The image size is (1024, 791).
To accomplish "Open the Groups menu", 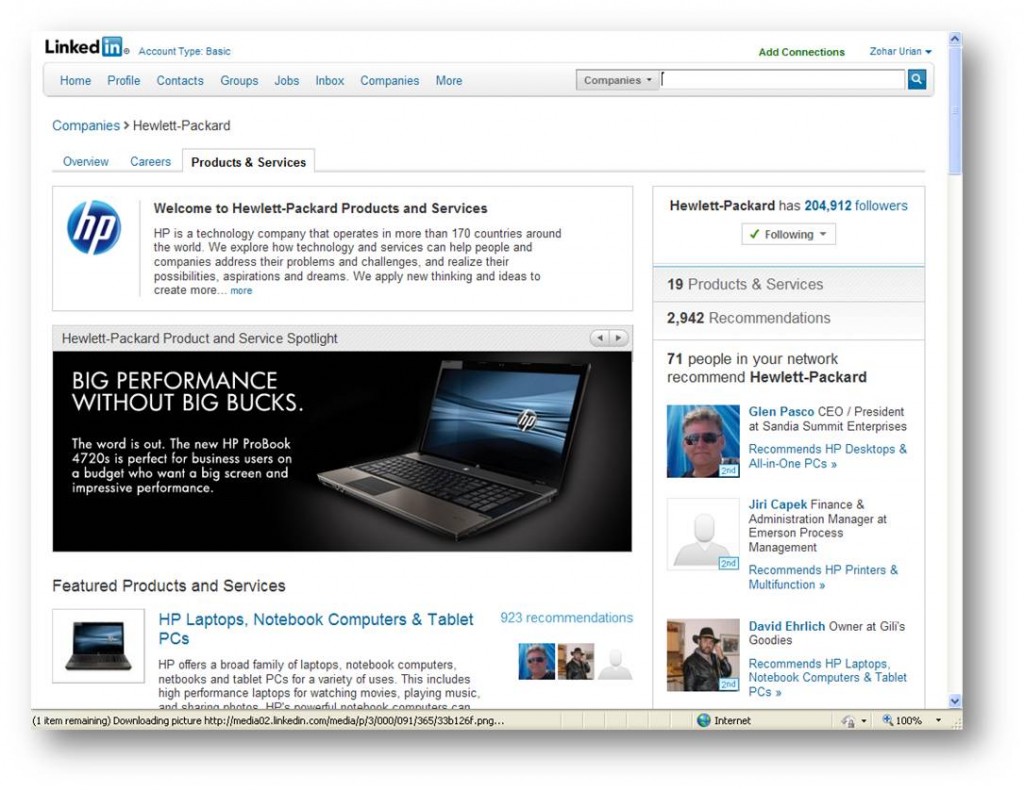I will click(239, 80).
